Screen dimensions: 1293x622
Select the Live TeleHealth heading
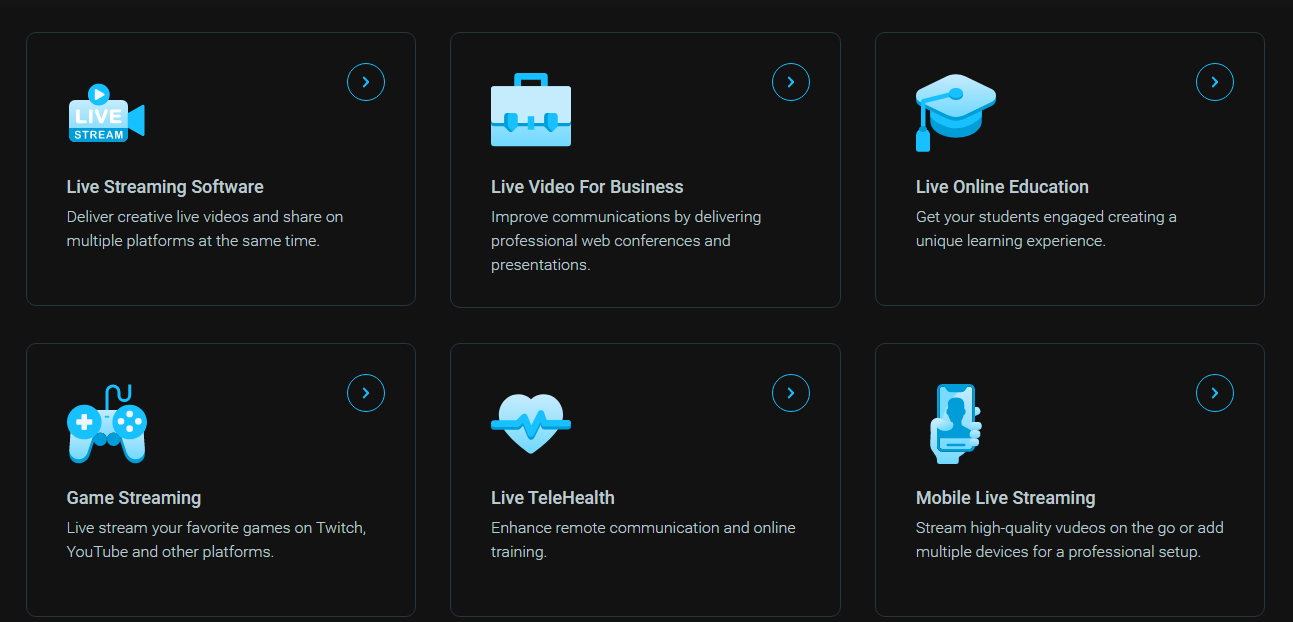[x=552, y=498]
